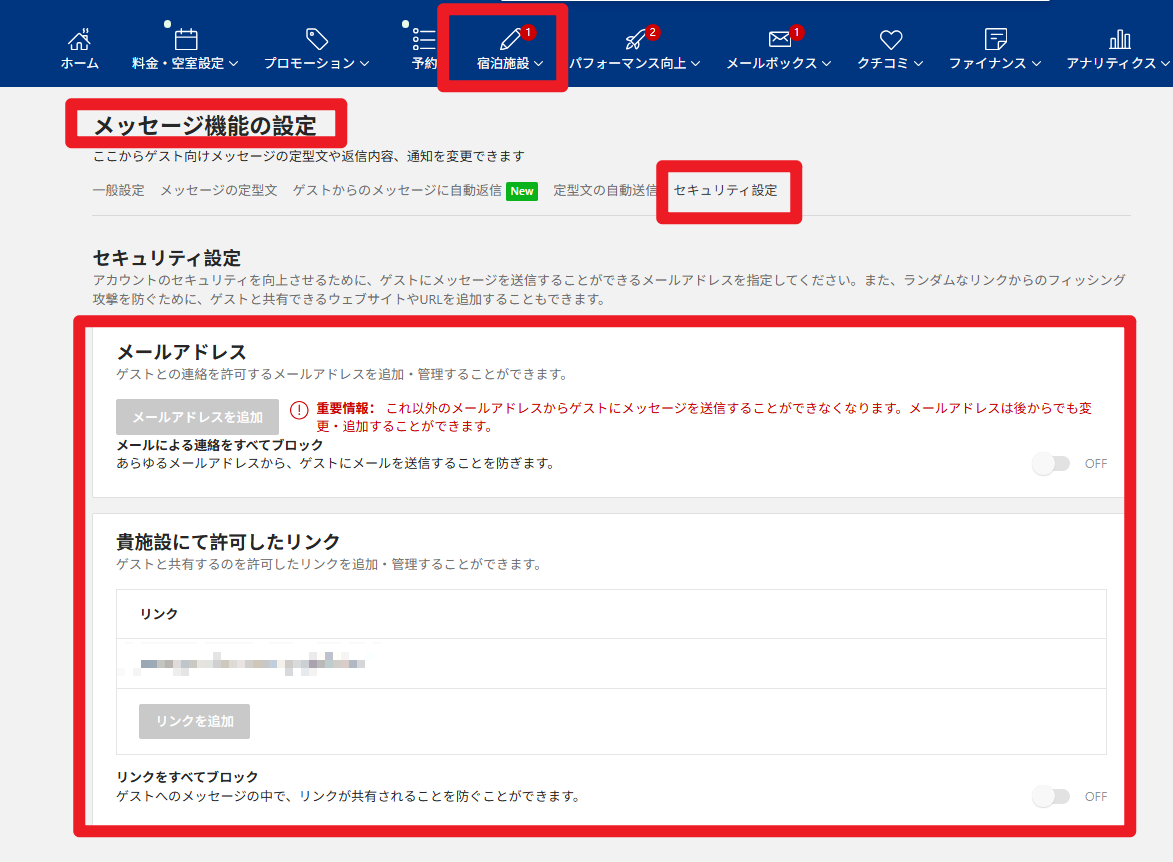Click the rocket icon for パフォーマンス向上

pyautogui.click(x=634, y=40)
